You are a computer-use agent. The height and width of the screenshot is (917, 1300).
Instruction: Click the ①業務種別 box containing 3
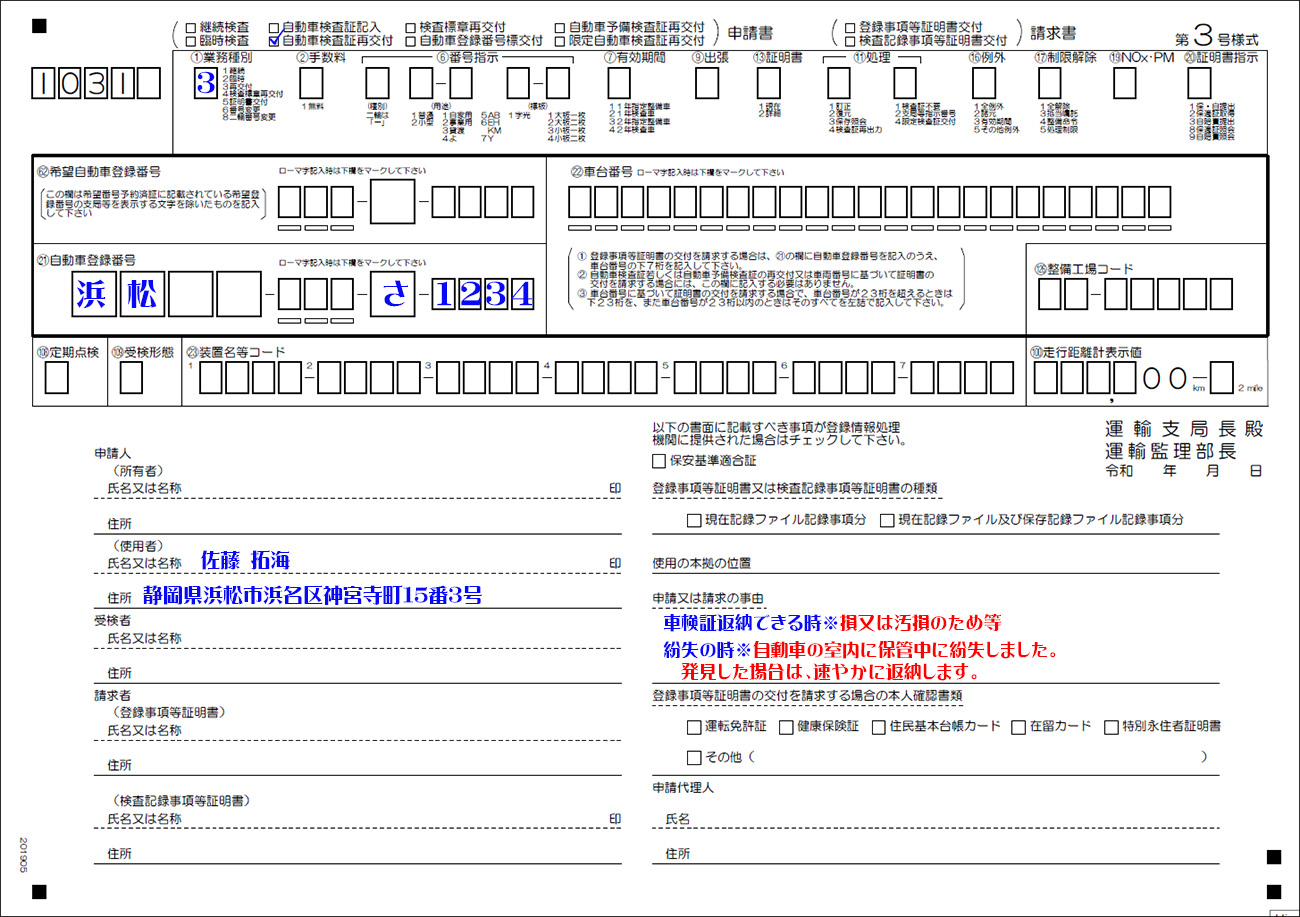tap(205, 84)
